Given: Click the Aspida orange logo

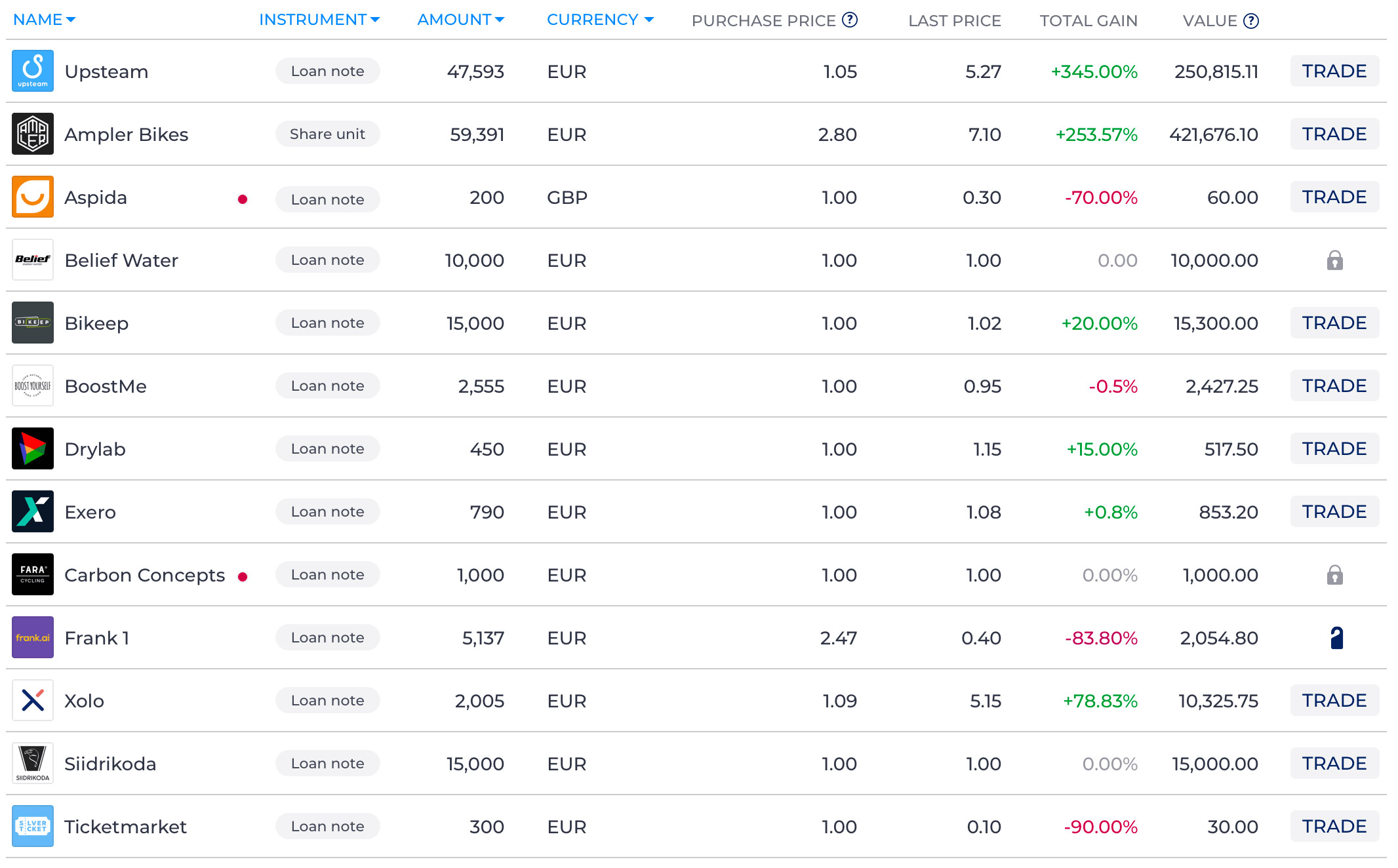Looking at the screenshot, I should click(33, 197).
